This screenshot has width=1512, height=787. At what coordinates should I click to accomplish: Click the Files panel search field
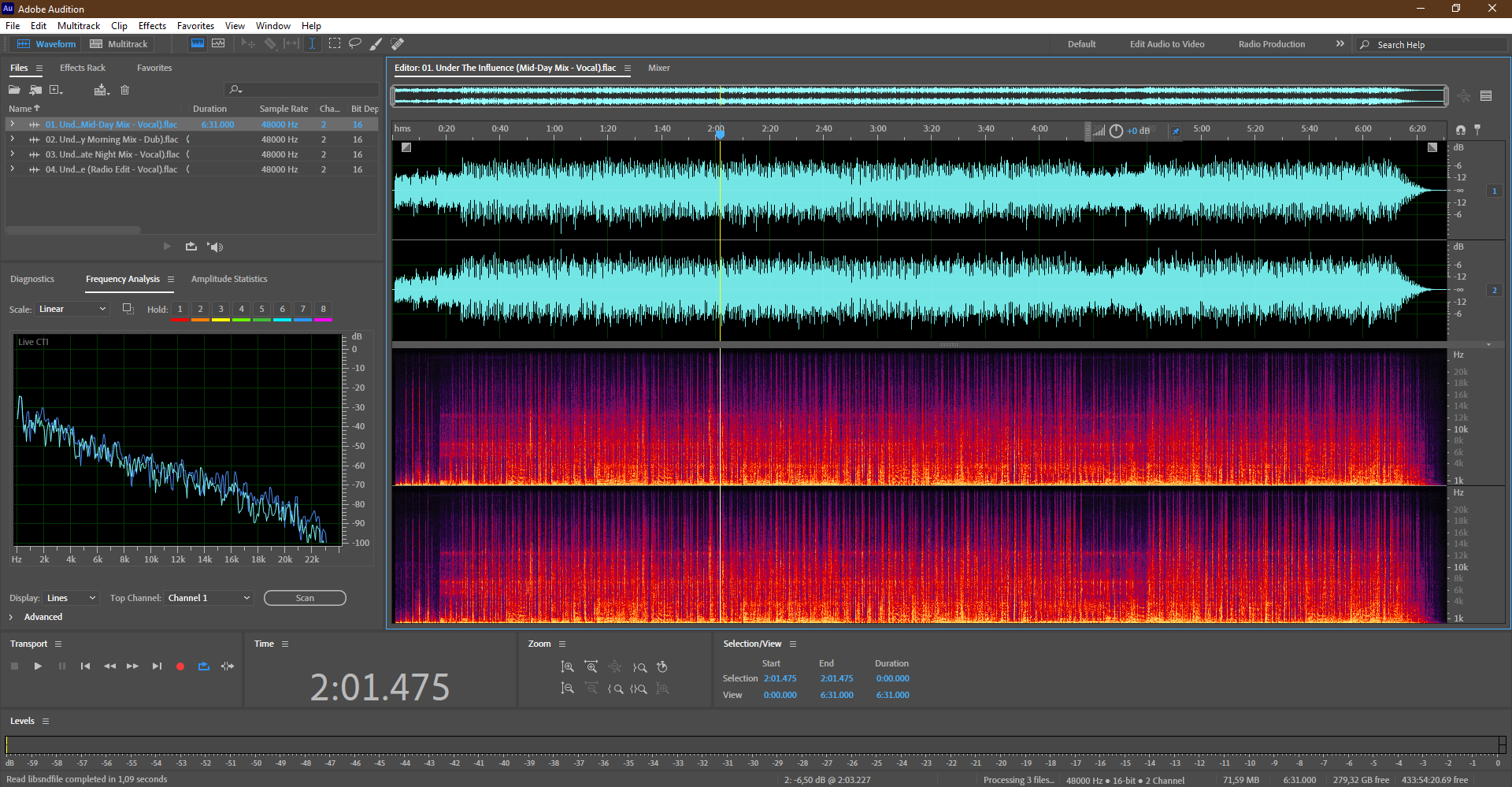tap(302, 90)
